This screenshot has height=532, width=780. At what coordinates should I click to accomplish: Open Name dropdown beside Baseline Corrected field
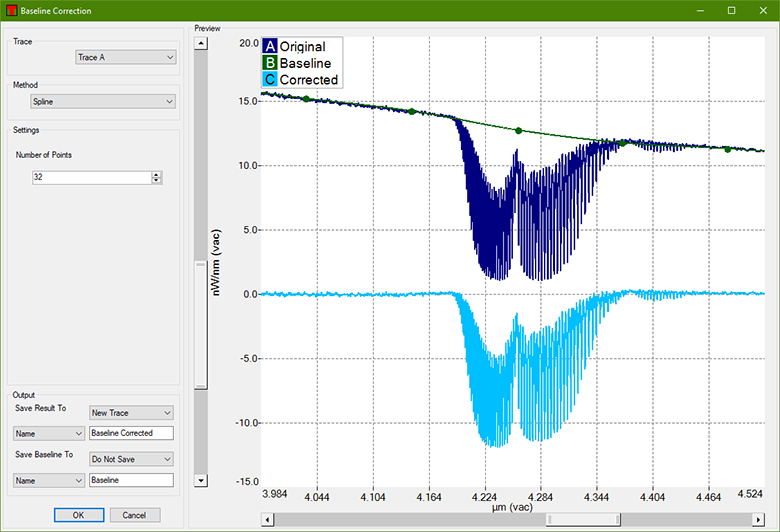pyautogui.click(x=47, y=433)
